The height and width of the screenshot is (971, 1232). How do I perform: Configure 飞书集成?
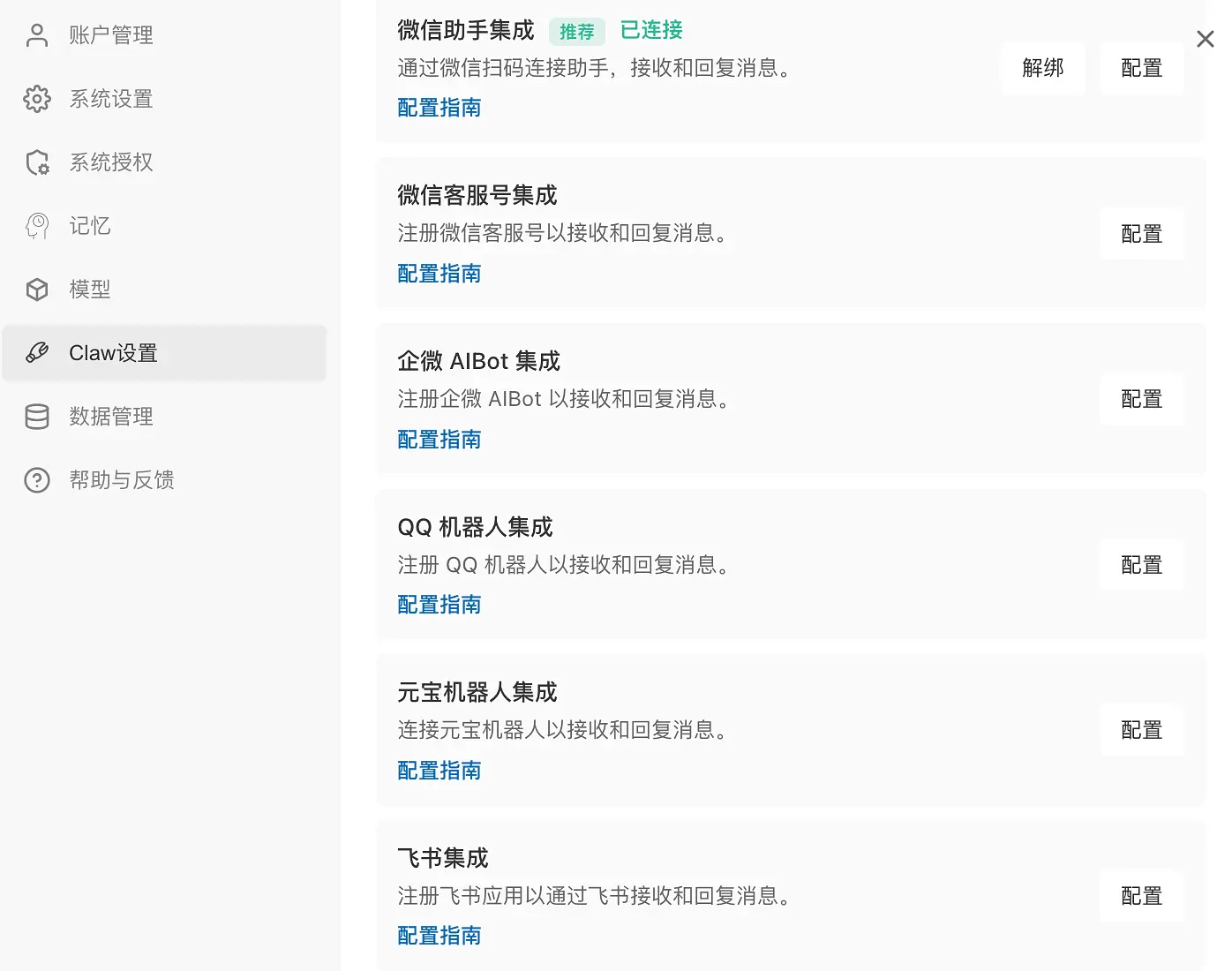(1141, 896)
